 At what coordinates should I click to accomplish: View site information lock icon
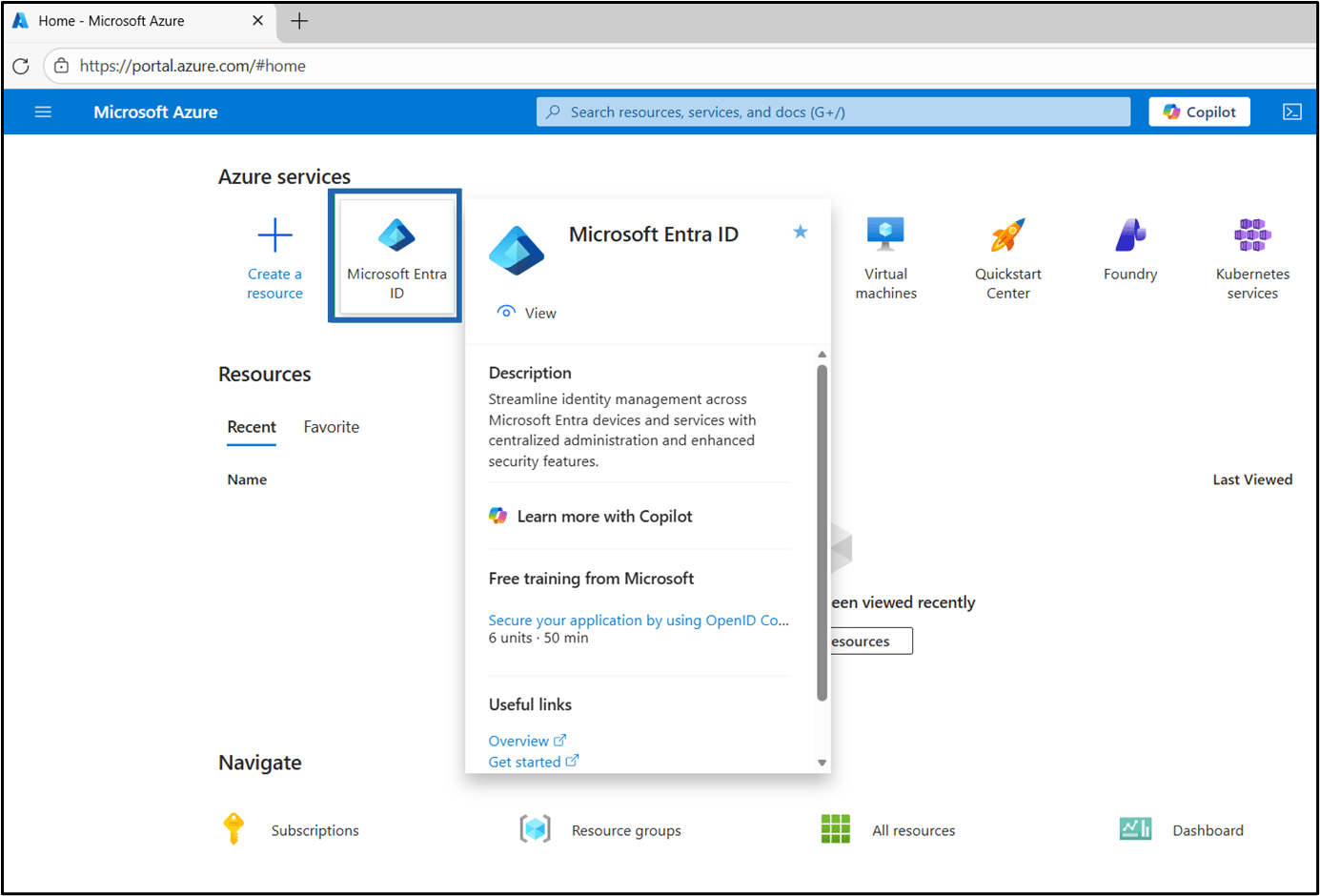coord(61,66)
